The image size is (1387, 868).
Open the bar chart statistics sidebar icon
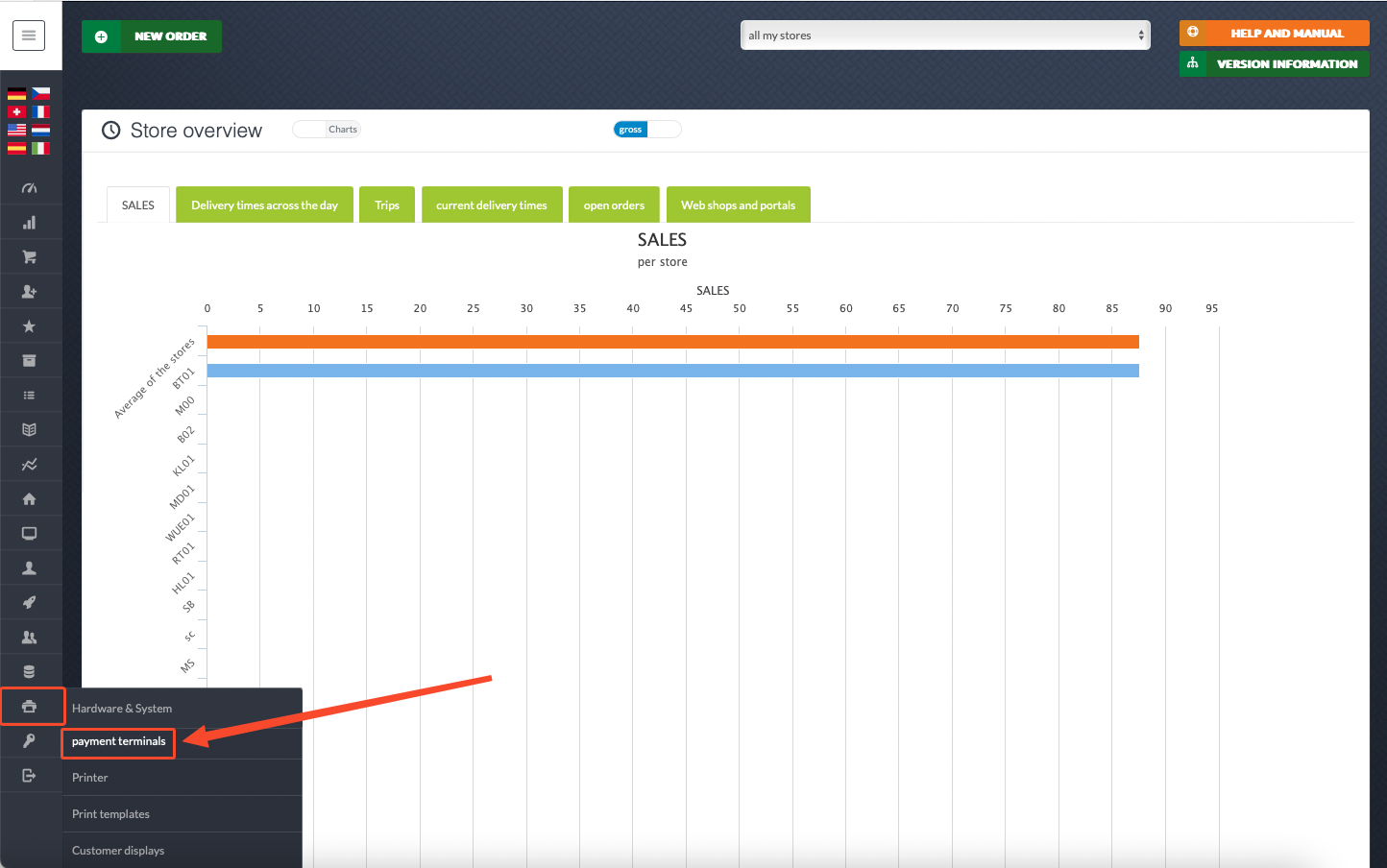tap(30, 223)
